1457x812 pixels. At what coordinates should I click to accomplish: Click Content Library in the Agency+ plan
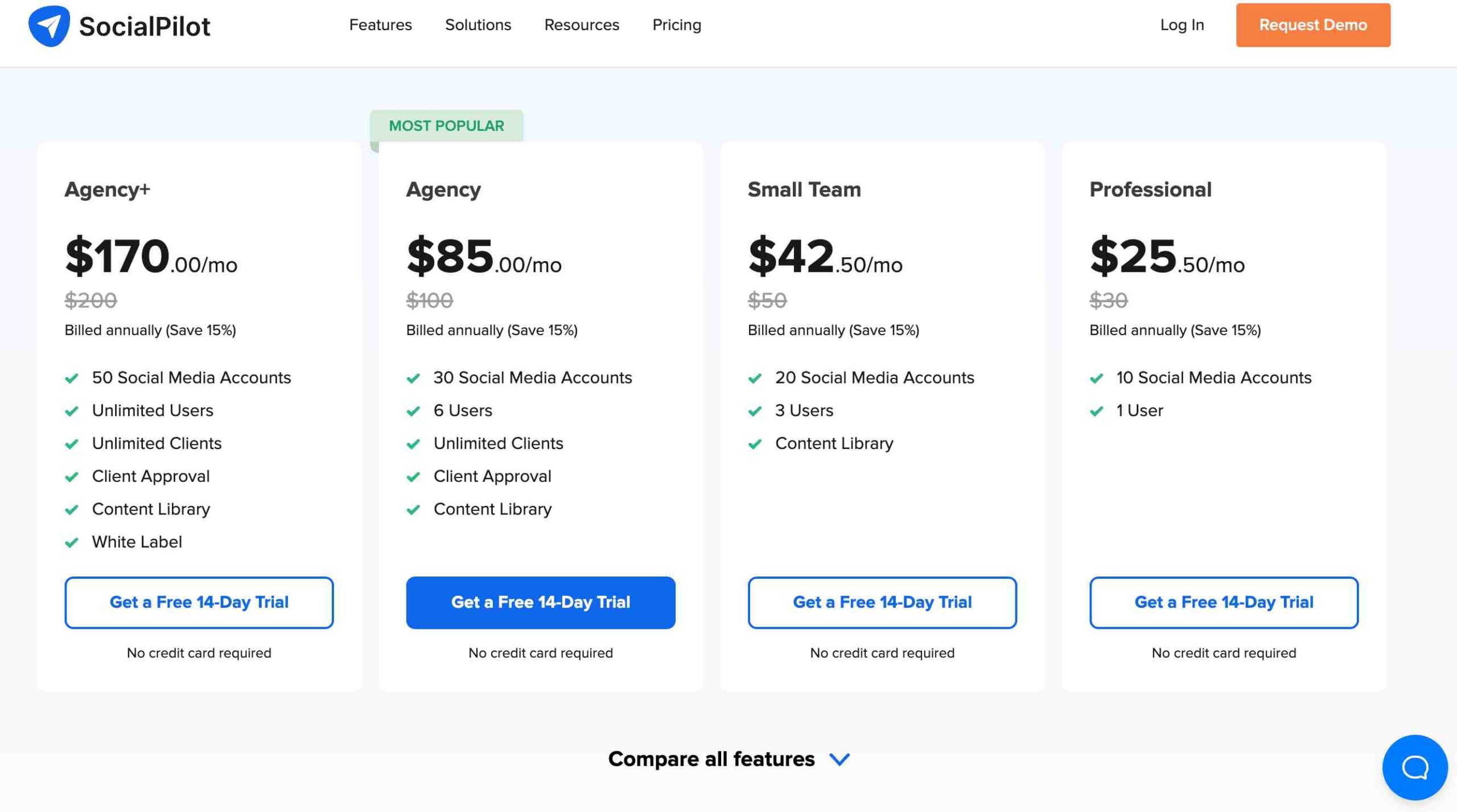(x=151, y=509)
